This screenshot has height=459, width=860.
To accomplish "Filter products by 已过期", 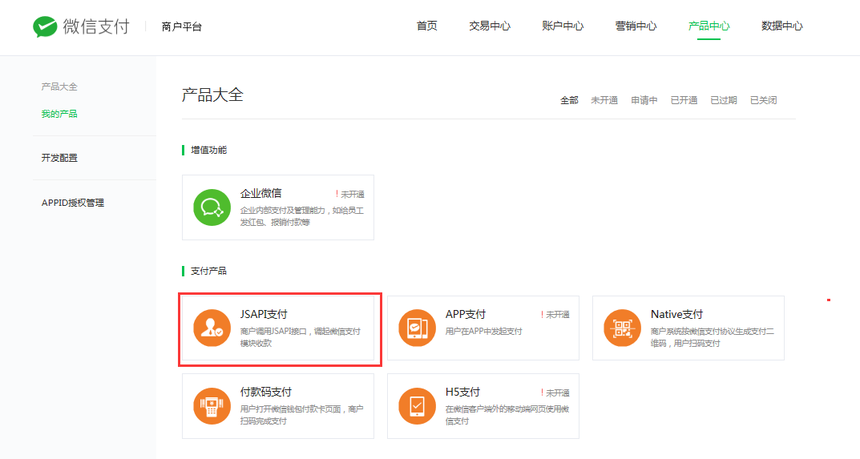I will pos(723,100).
